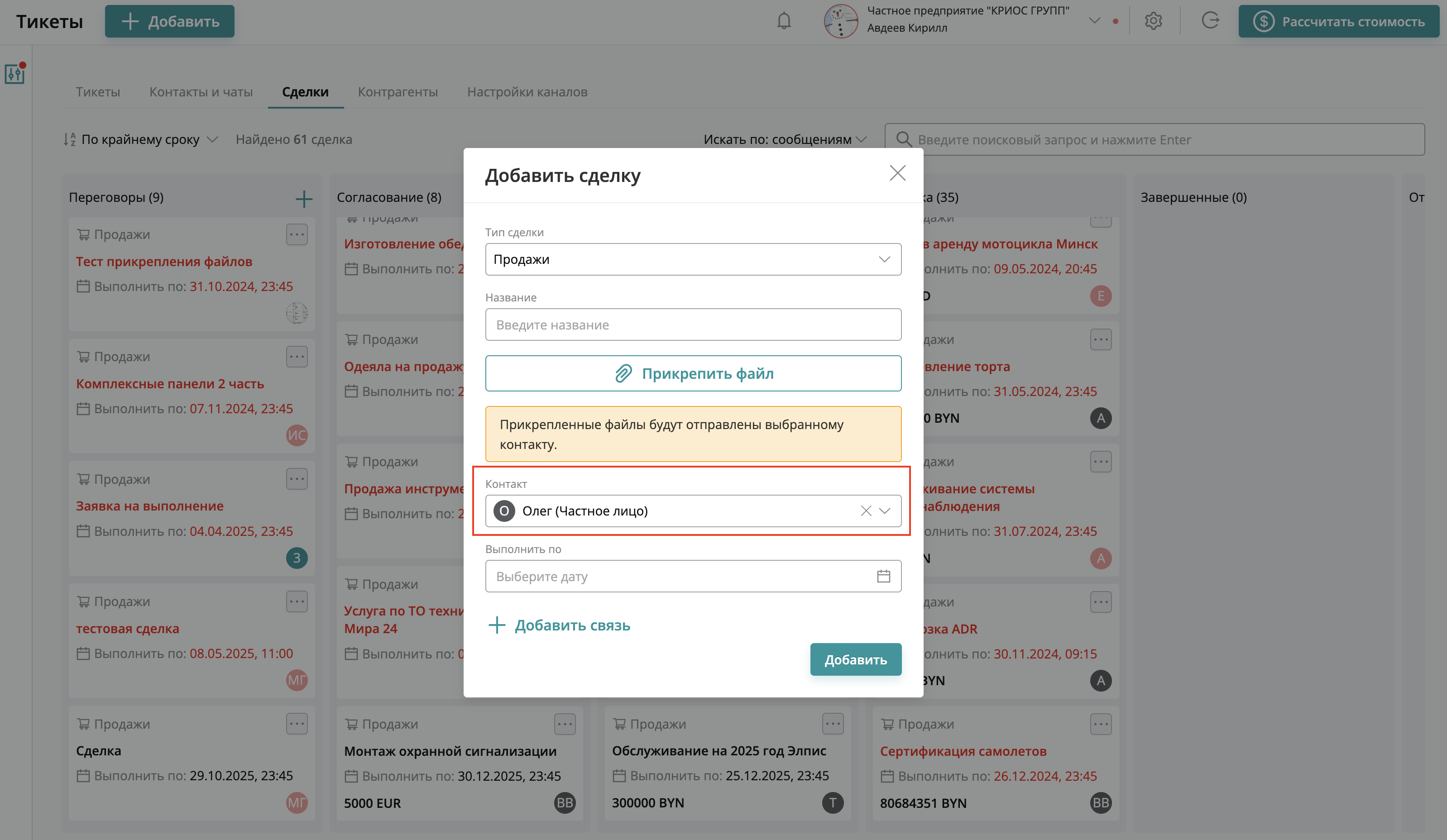The width and height of the screenshot is (1447, 840).
Task: Open the По крайнему сроку sort dropdown
Action: coord(141,139)
